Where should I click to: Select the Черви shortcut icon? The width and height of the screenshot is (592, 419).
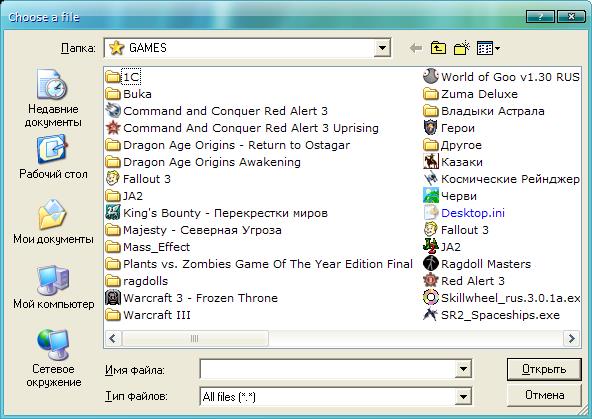[x=430, y=196]
